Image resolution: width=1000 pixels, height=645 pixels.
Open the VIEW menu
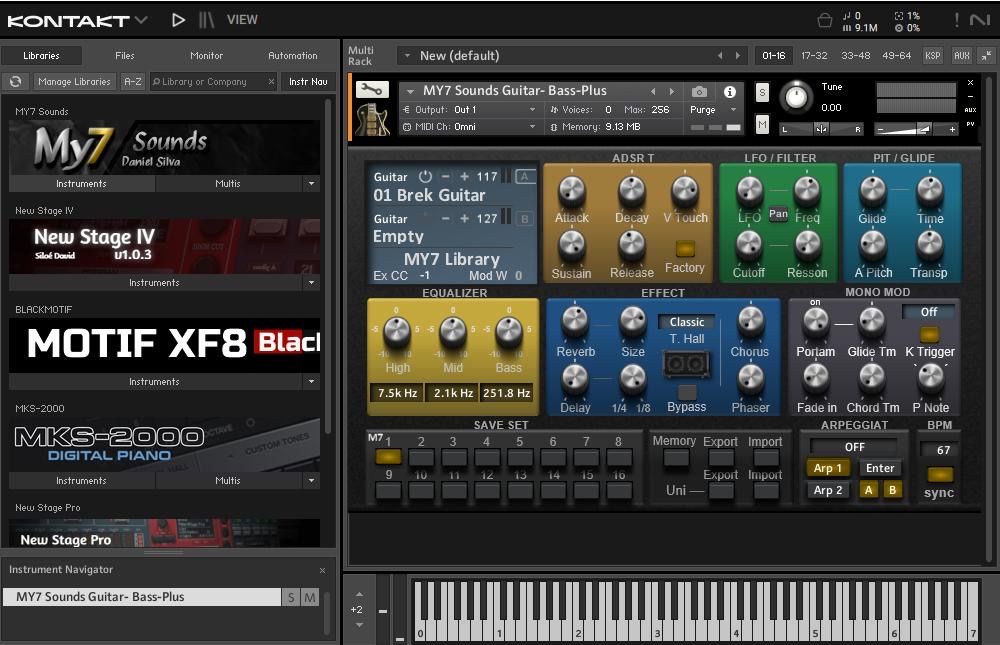[242, 20]
